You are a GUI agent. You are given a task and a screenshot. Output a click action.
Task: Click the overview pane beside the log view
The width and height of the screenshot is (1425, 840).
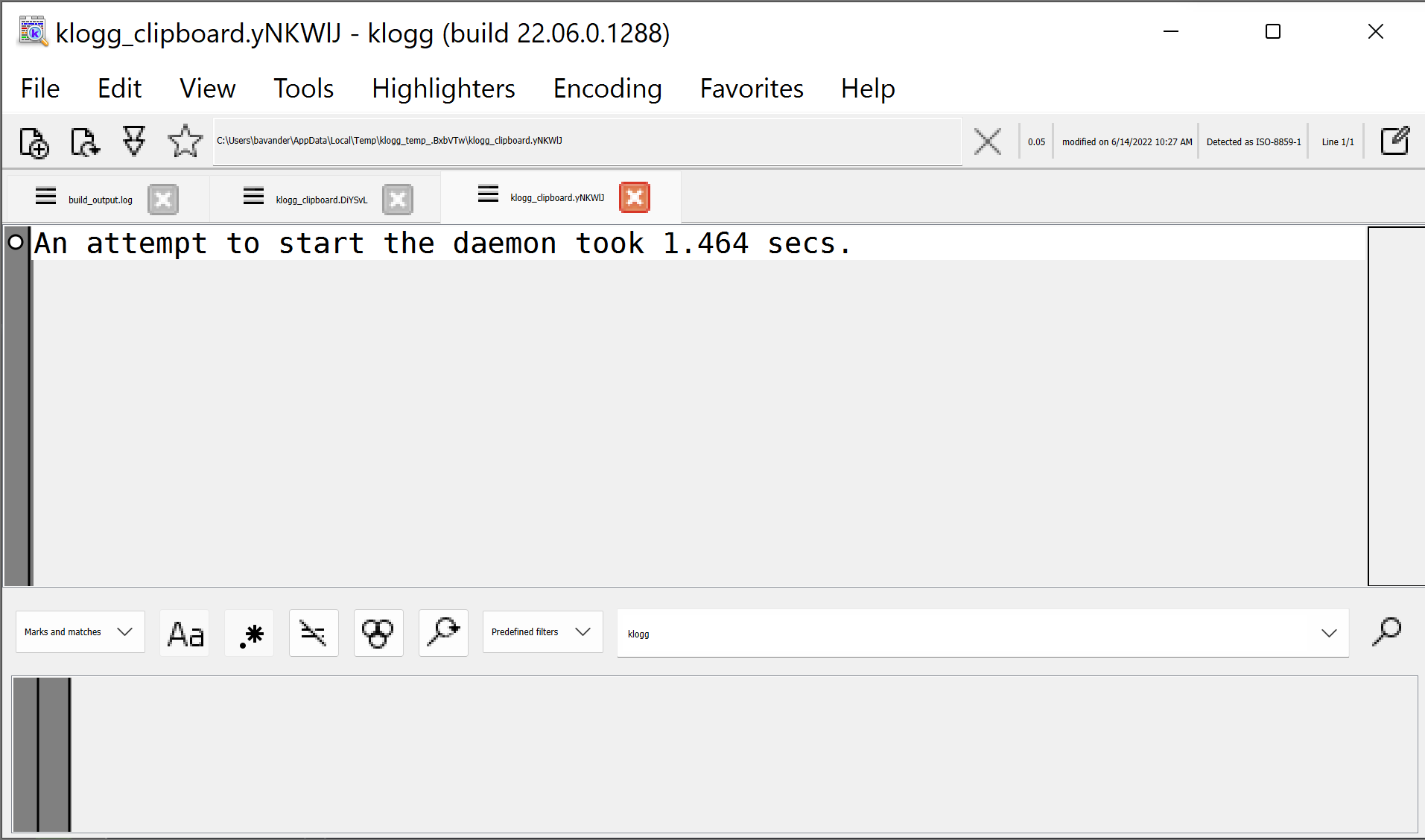point(1396,407)
